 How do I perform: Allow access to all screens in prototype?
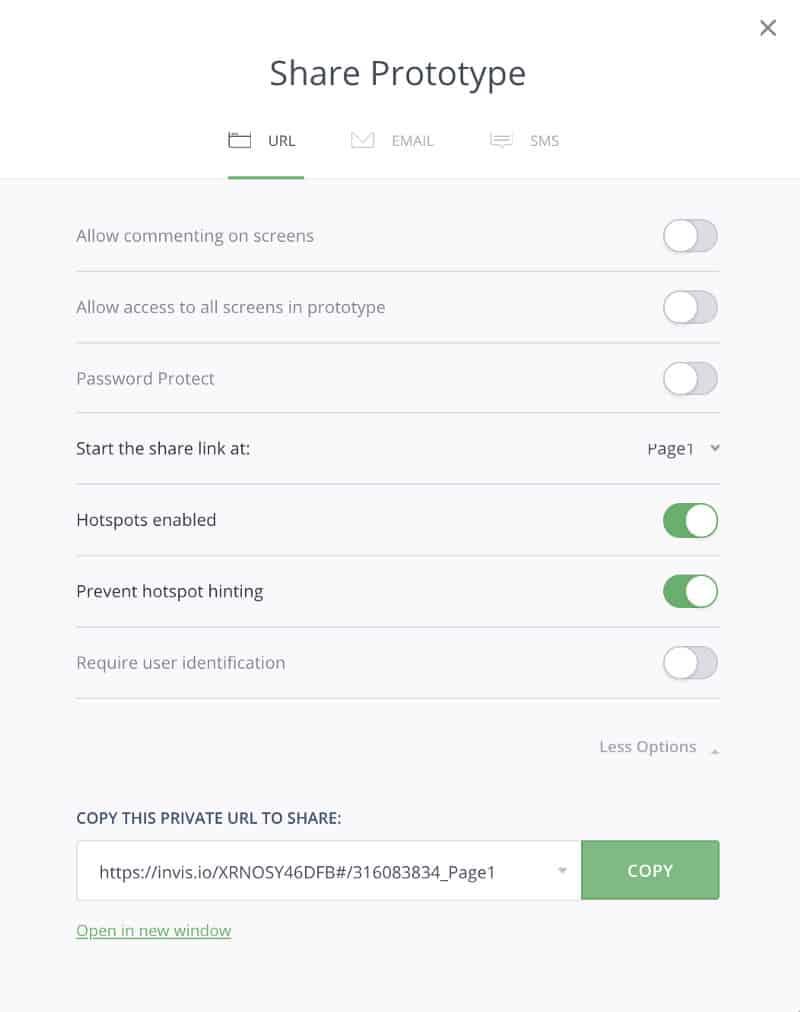tap(690, 307)
